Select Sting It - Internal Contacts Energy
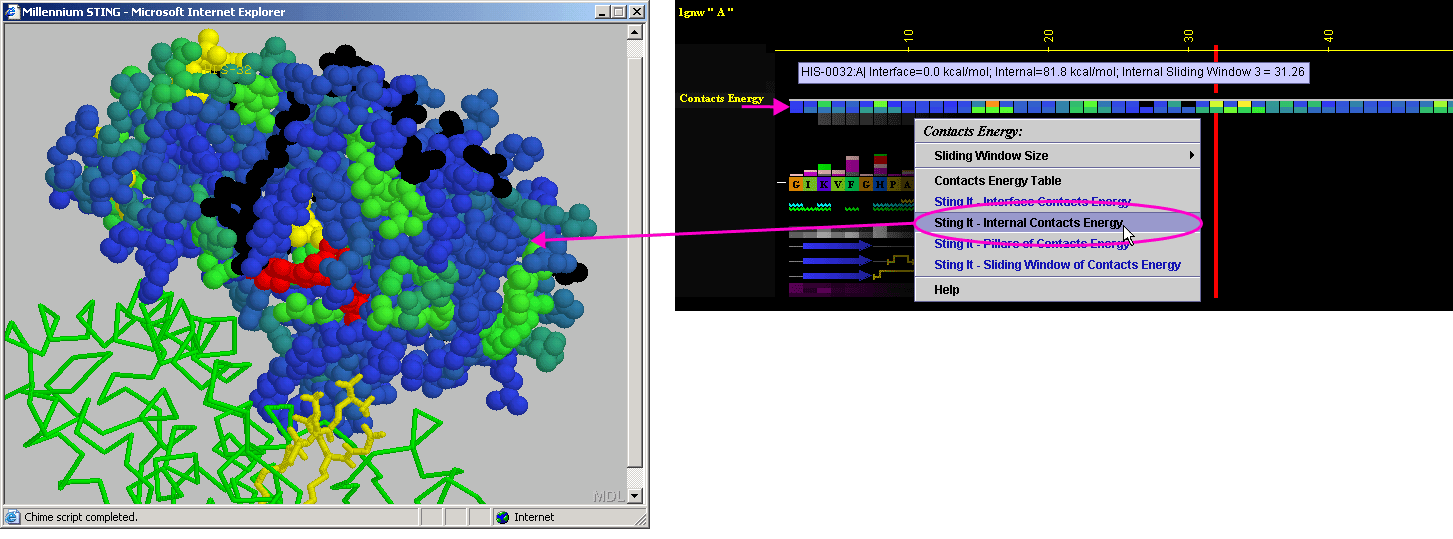Screen dimensions: 1453x539 point(1058,223)
